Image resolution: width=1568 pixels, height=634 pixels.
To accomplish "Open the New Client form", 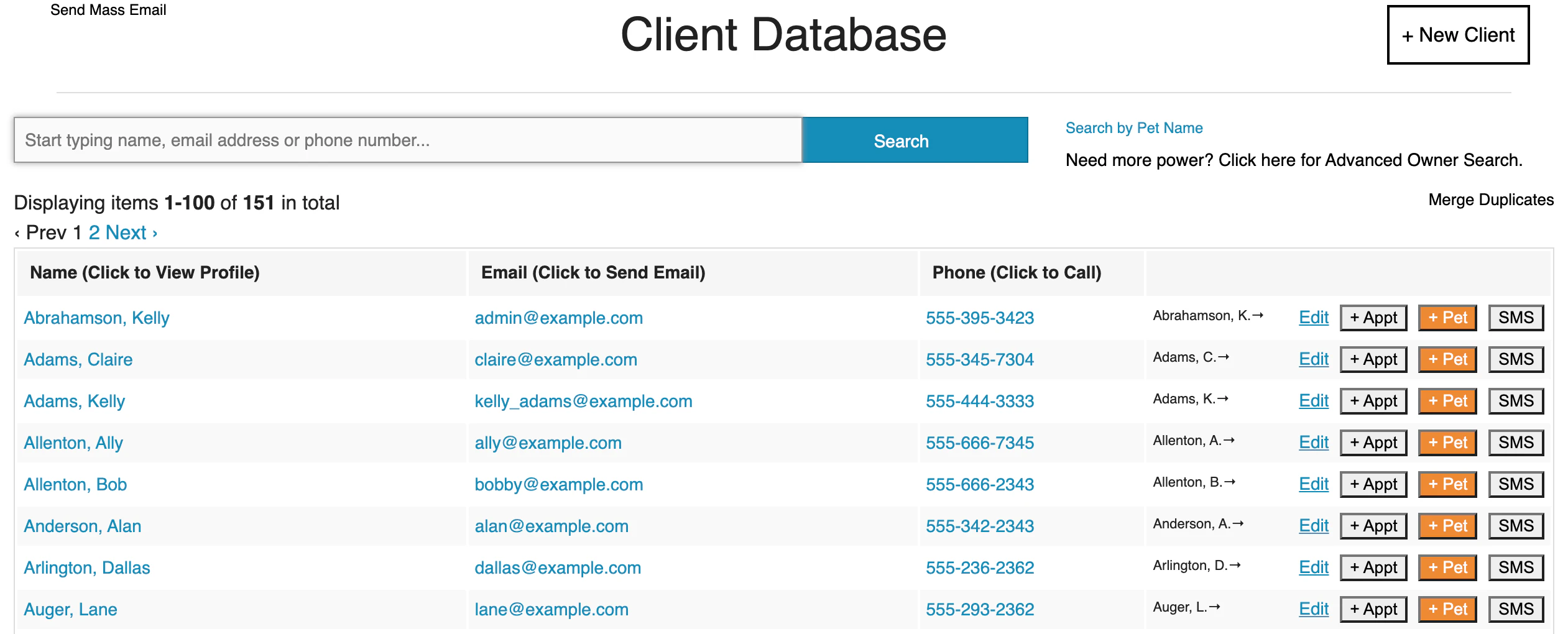I will coord(1458,35).
